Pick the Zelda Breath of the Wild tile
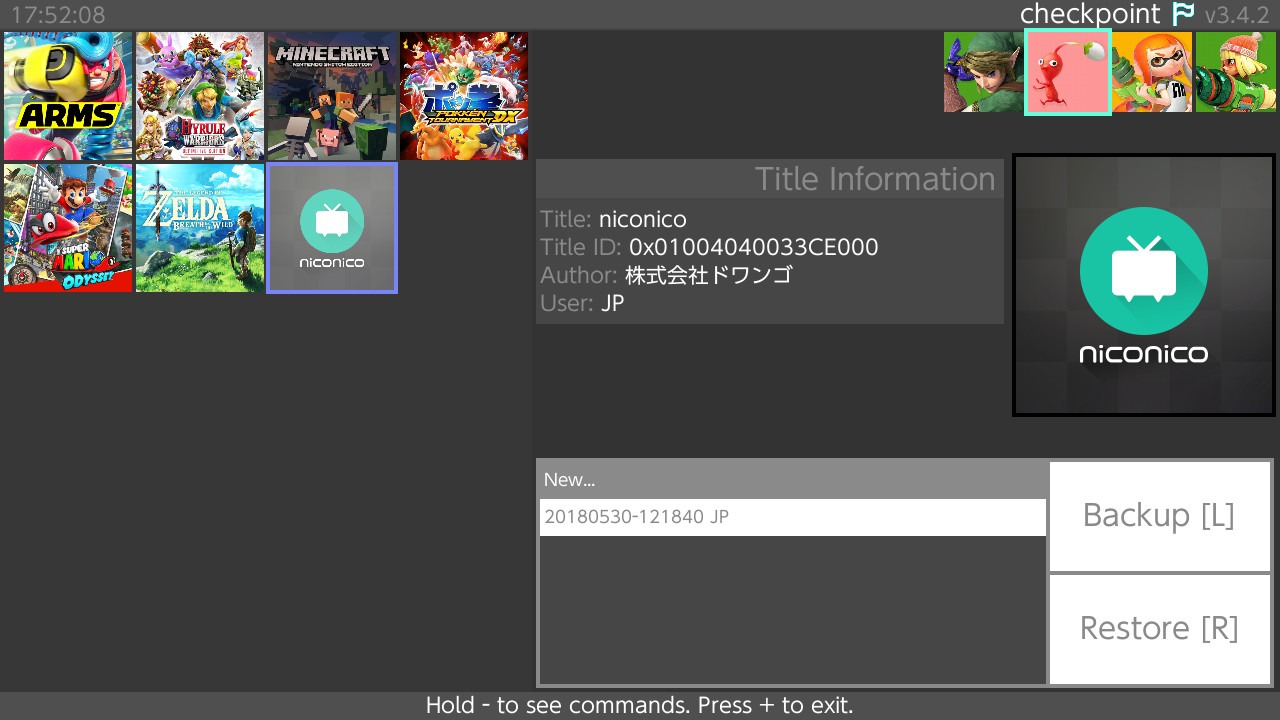Image resolution: width=1280 pixels, height=720 pixels. (200, 228)
